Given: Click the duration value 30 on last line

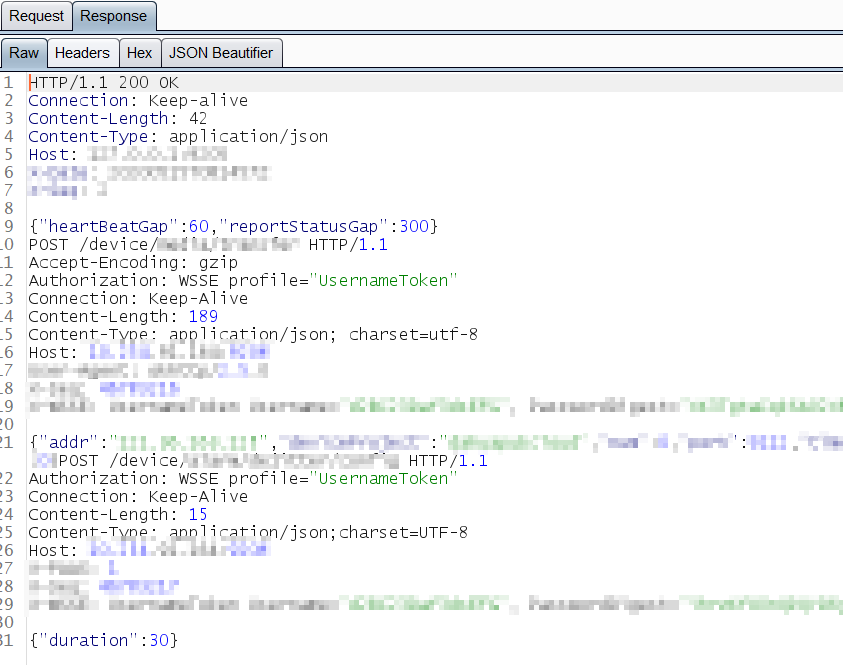Looking at the screenshot, I should (160, 640).
